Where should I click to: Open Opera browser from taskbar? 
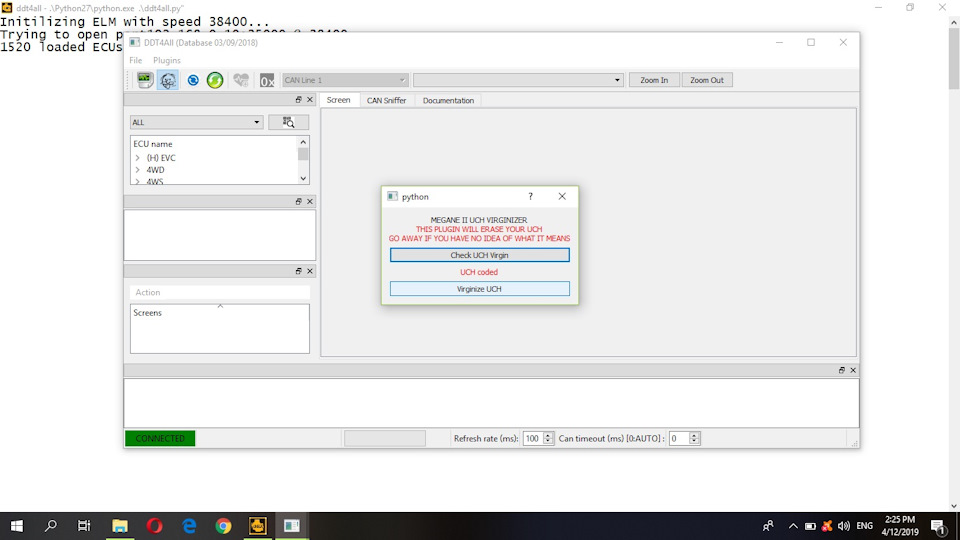(154, 526)
